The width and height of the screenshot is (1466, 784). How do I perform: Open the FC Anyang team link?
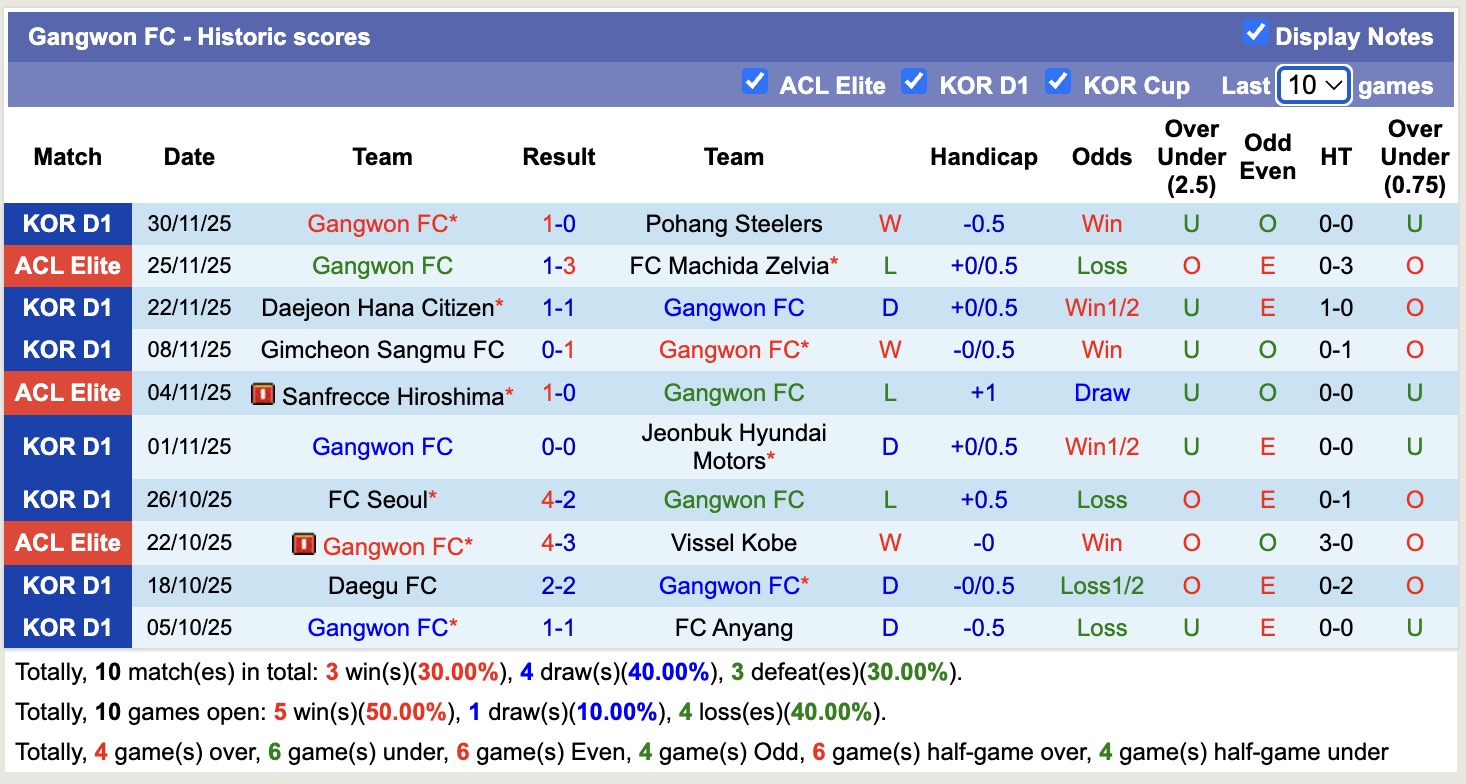click(734, 628)
